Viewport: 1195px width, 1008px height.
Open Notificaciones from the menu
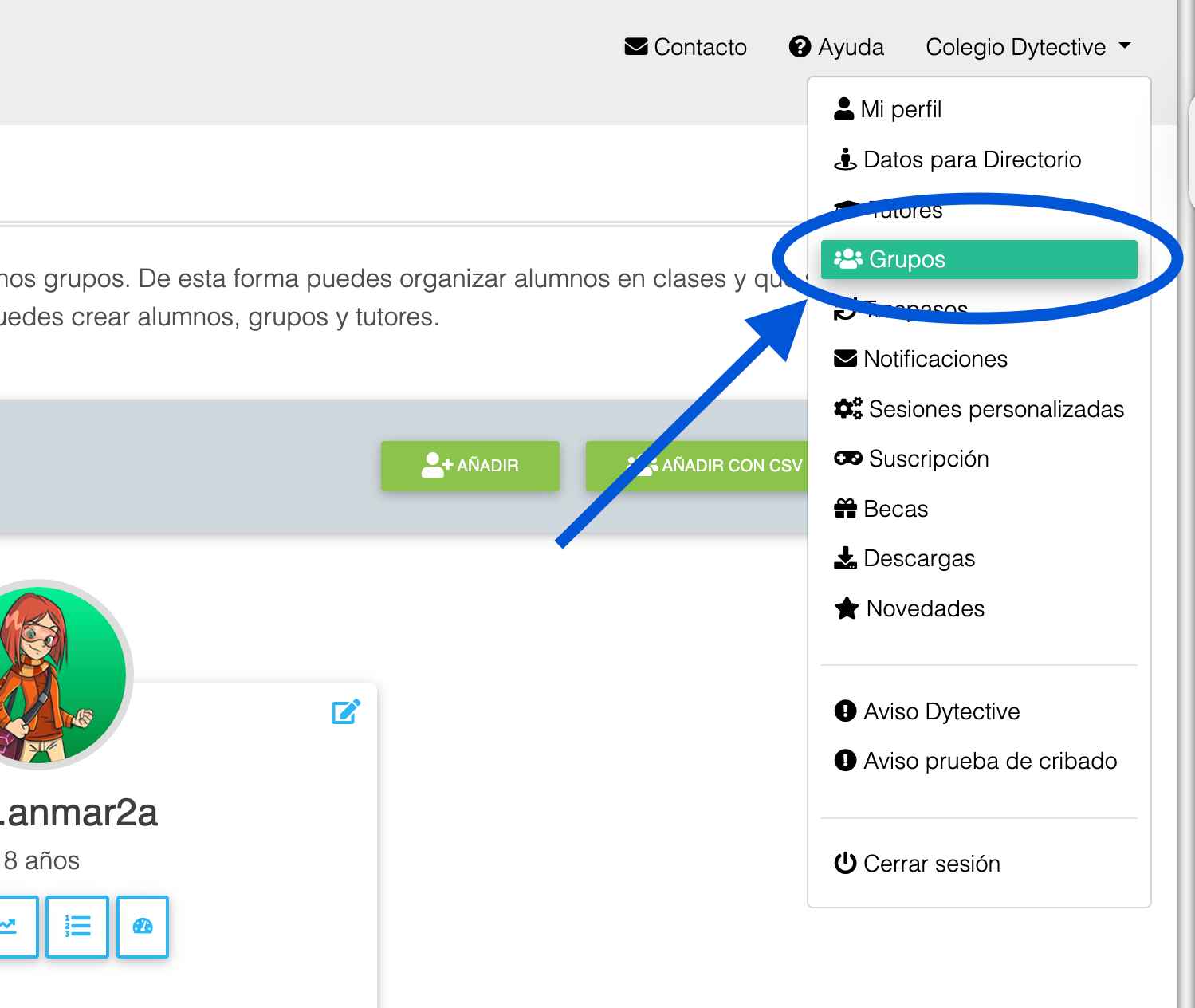[979, 359]
